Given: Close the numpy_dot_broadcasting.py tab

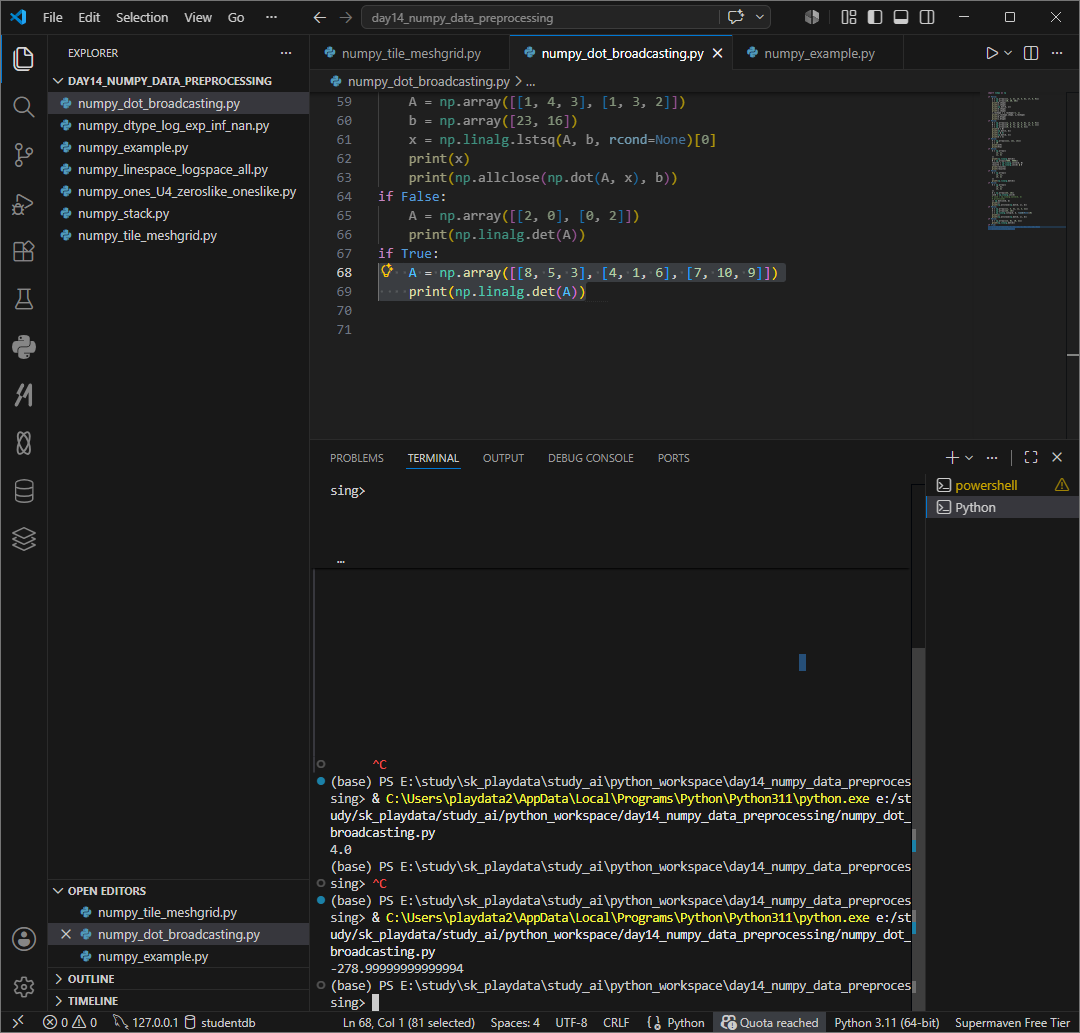Looking at the screenshot, I should point(717,53).
